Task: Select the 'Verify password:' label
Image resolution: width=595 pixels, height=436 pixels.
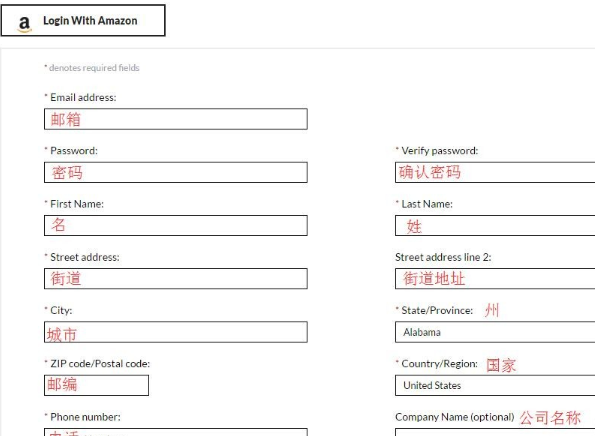Action: point(439,151)
